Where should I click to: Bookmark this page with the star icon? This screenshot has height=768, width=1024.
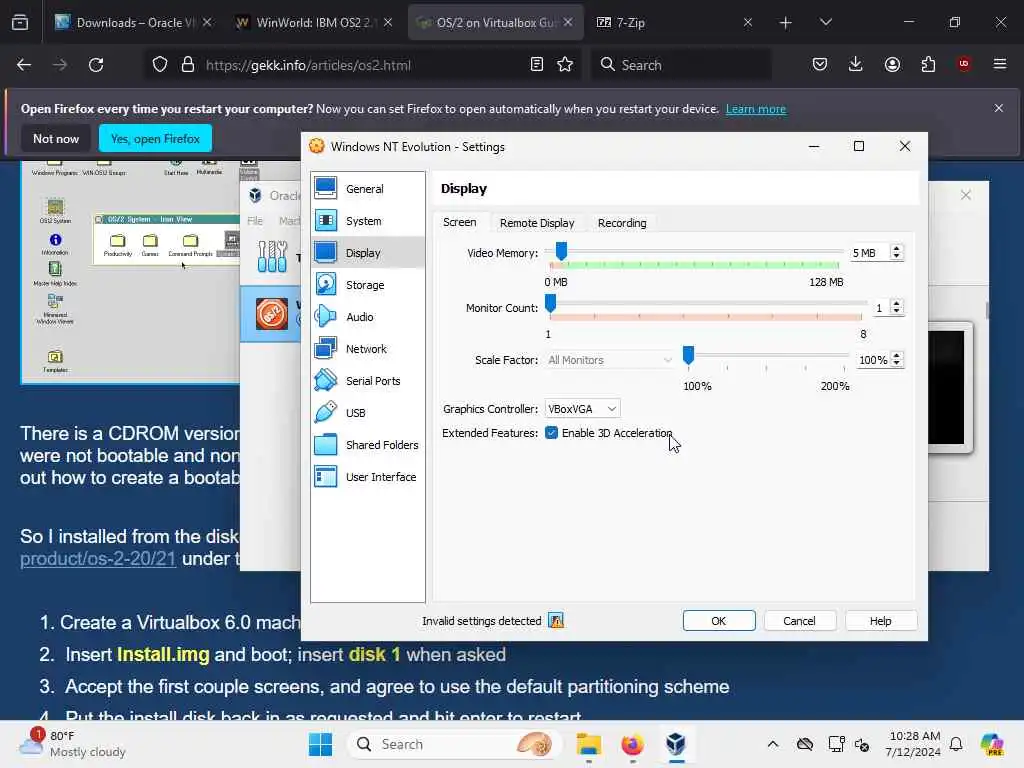[565, 65]
